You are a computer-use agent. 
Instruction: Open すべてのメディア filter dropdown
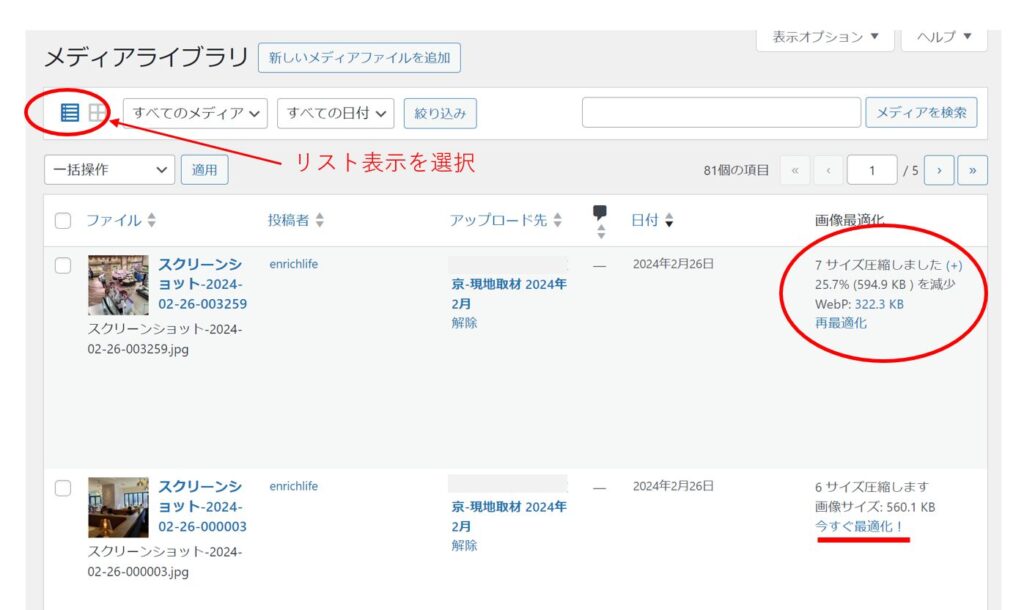(195, 114)
